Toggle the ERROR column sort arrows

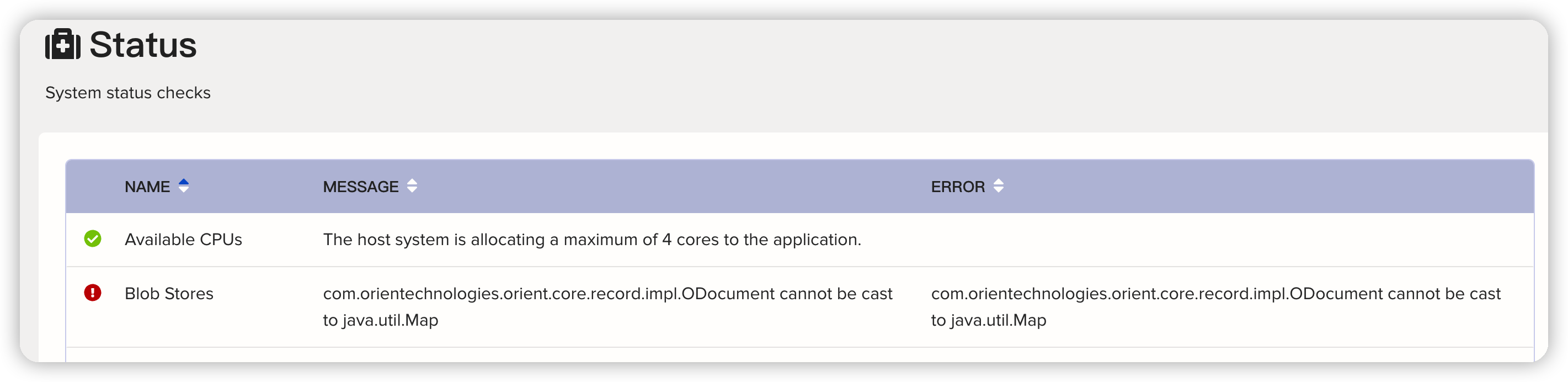click(x=998, y=186)
